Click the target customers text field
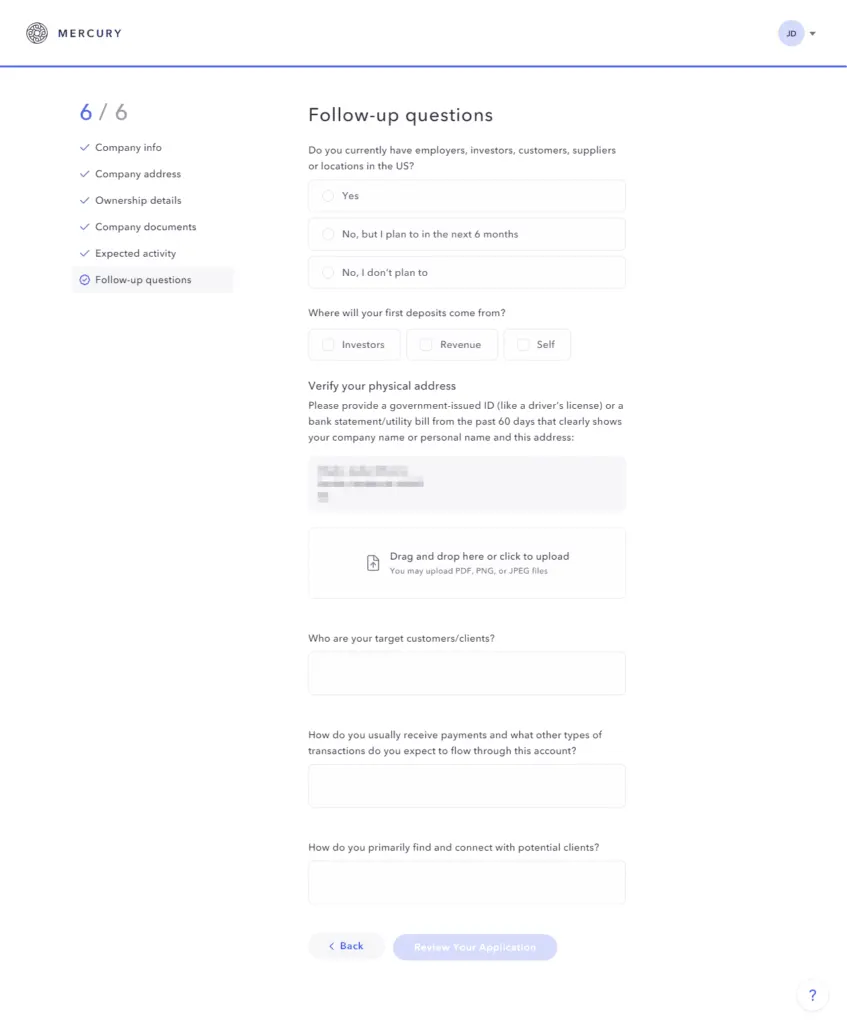 pos(466,673)
